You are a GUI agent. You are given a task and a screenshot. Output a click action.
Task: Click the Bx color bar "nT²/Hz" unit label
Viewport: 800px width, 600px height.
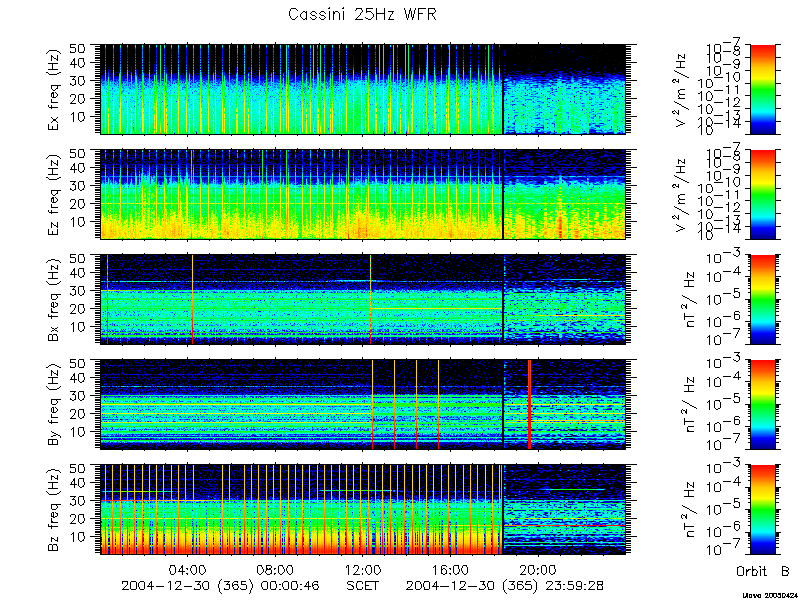pyautogui.click(x=690, y=300)
